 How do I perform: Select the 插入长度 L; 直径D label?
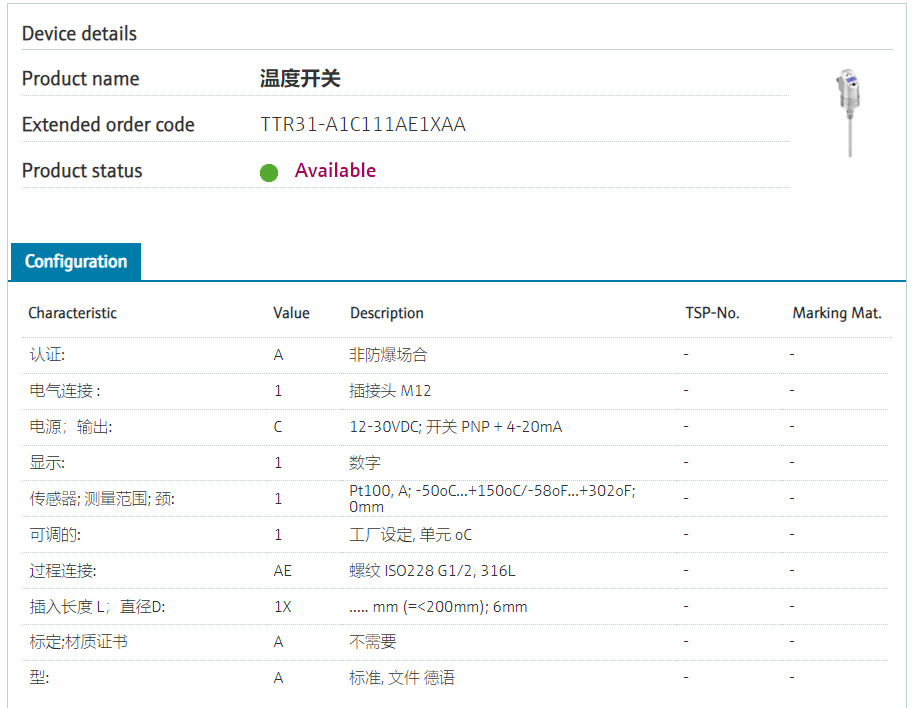[98, 607]
